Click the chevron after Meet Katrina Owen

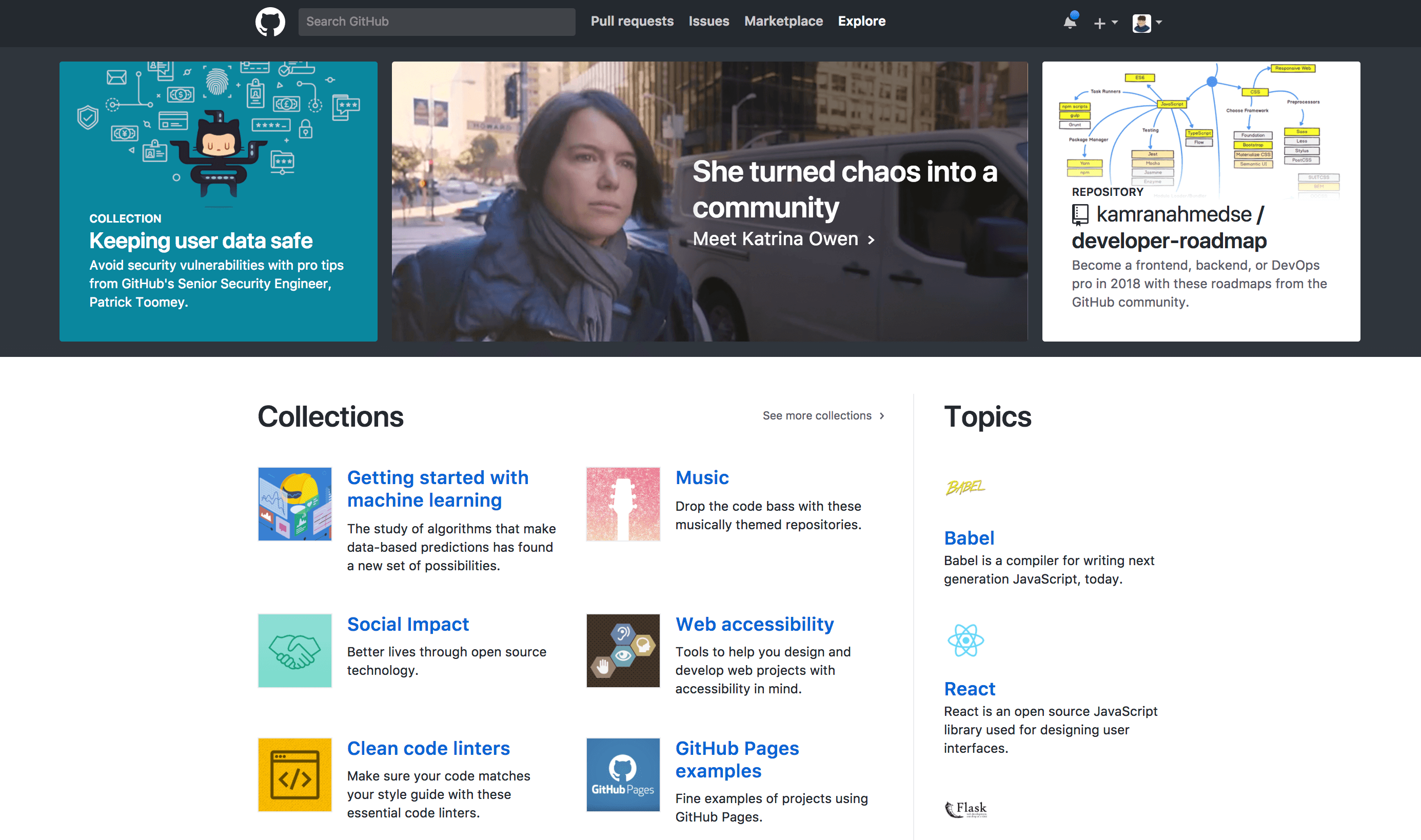pyautogui.click(x=871, y=240)
